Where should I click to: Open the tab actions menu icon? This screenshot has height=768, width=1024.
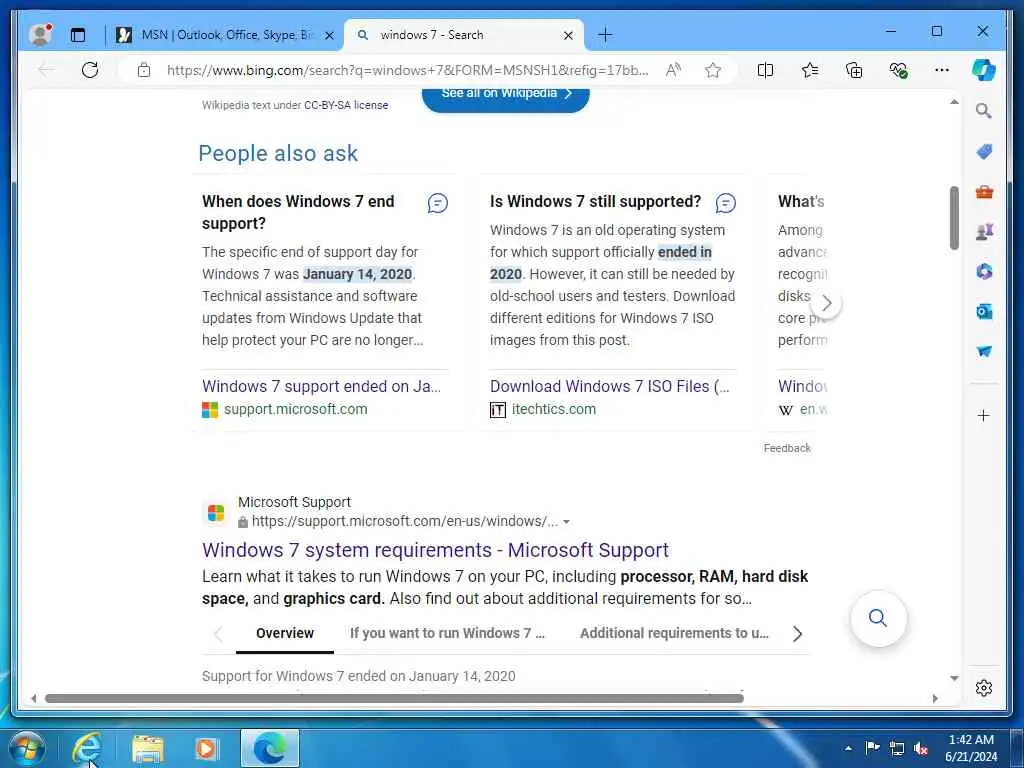78,35
